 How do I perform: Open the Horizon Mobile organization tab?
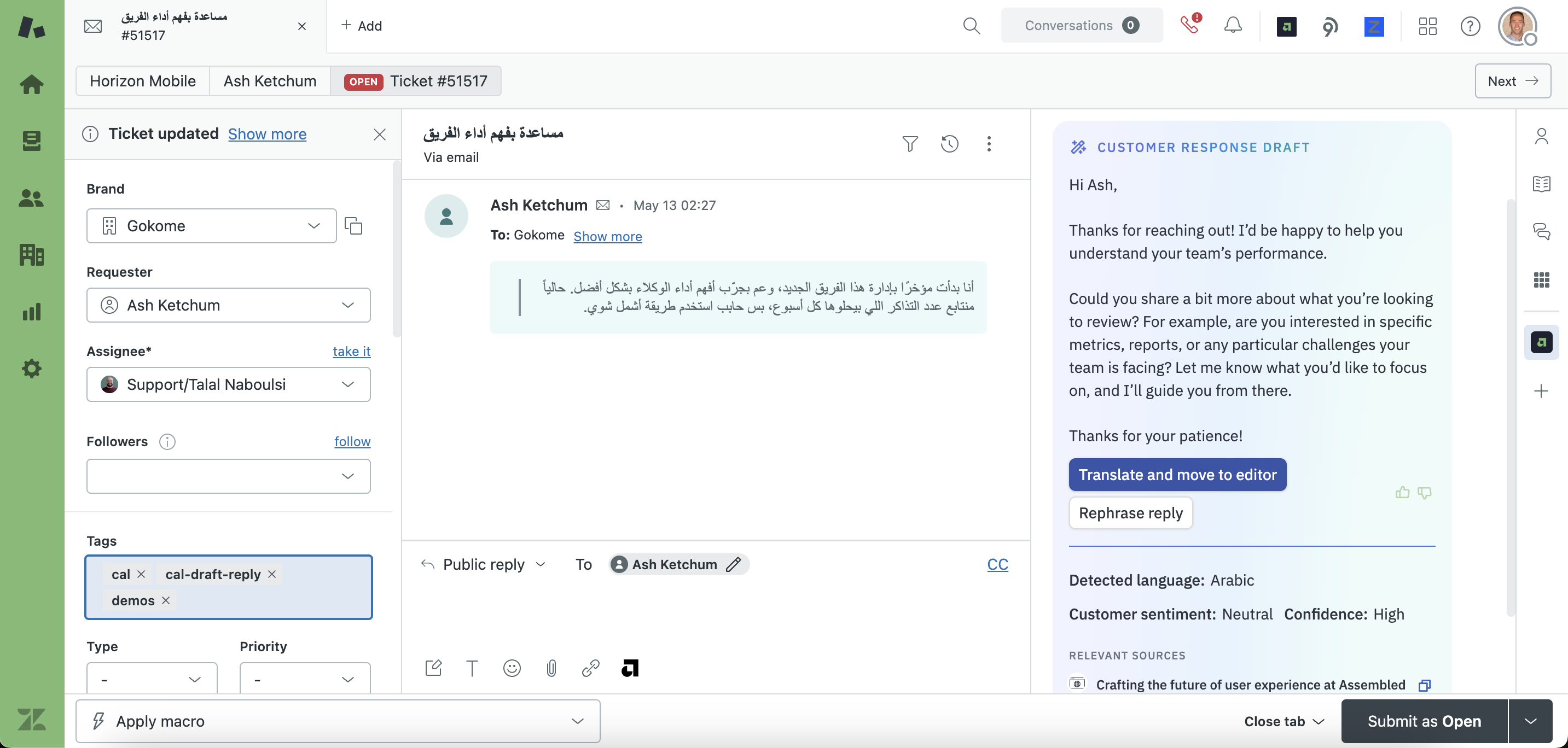pyautogui.click(x=142, y=81)
